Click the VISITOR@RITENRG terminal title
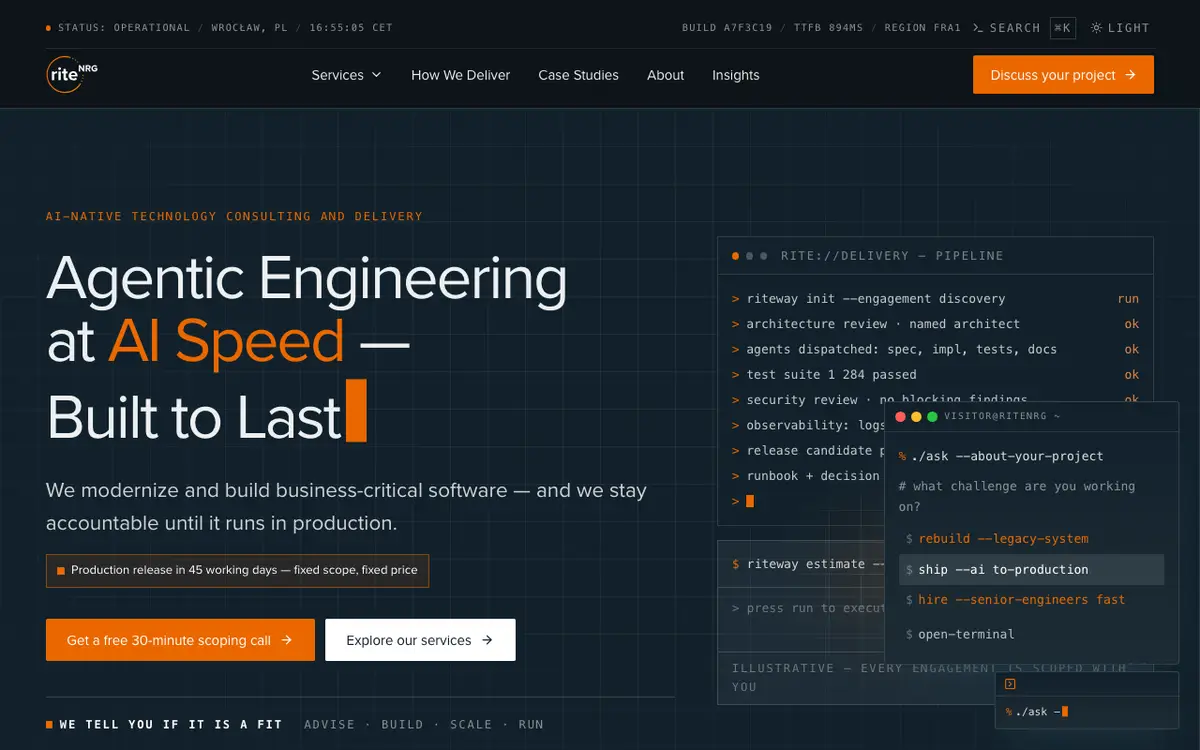1200x750 pixels. [1003, 416]
